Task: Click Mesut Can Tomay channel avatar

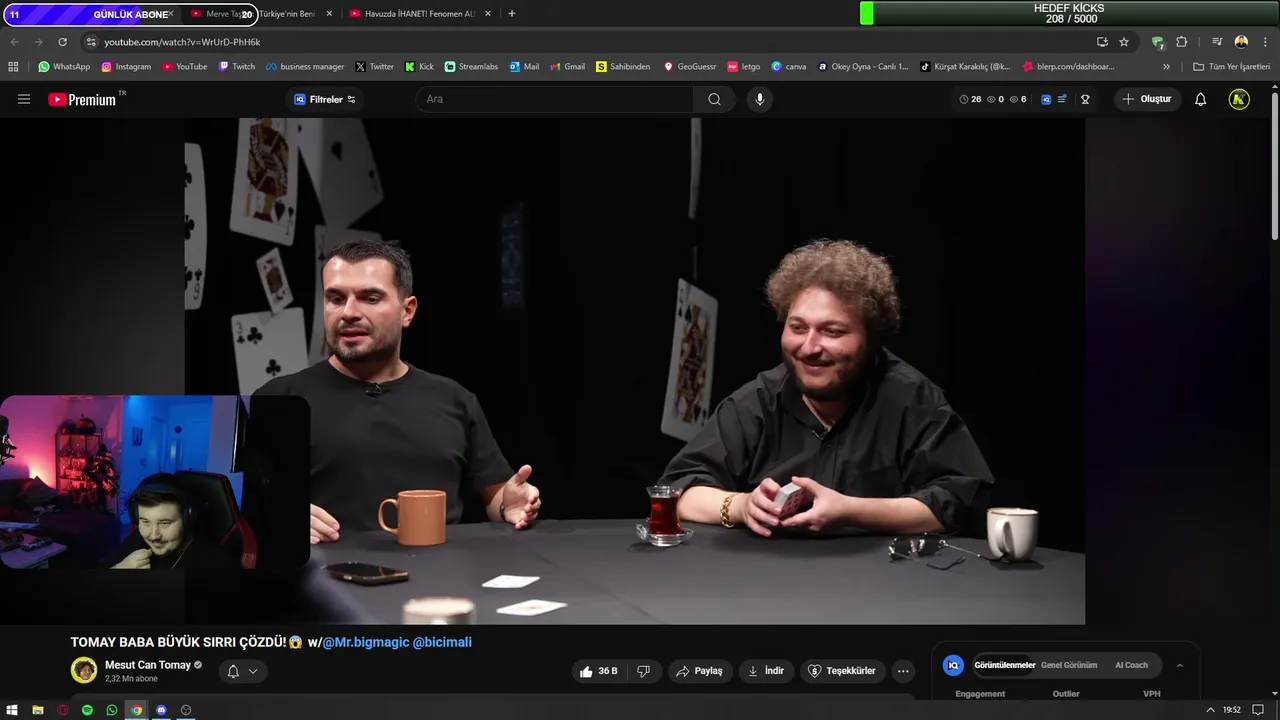Action: pyautogui.click(x=84, y=671)
